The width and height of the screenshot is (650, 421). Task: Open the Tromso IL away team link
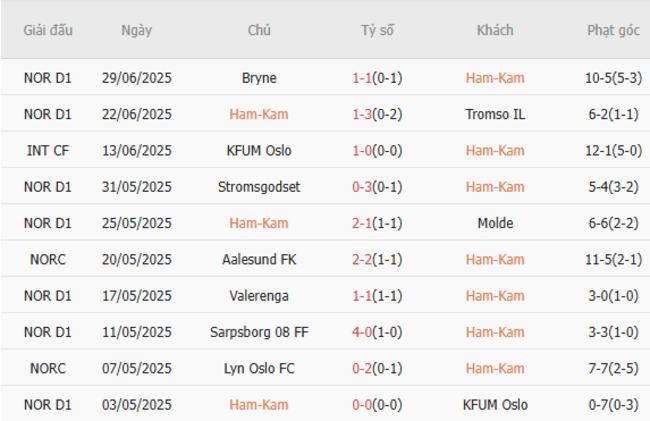(495, 114)
